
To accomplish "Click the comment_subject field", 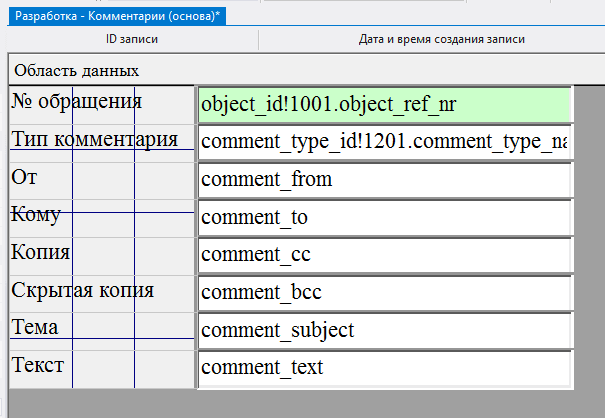I will pos(384,330).
